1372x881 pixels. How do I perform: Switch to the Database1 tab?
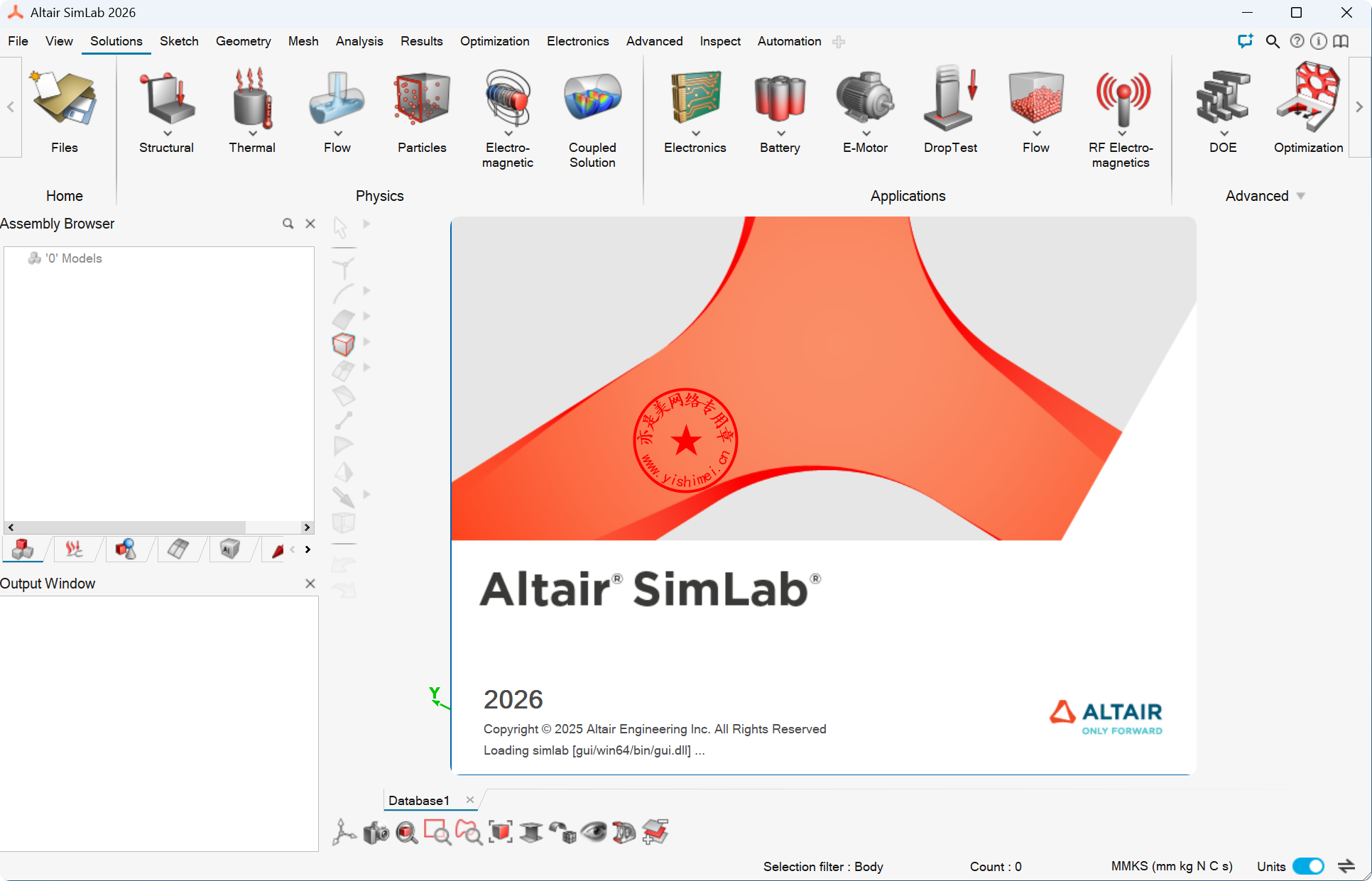[x=419, y=800]
